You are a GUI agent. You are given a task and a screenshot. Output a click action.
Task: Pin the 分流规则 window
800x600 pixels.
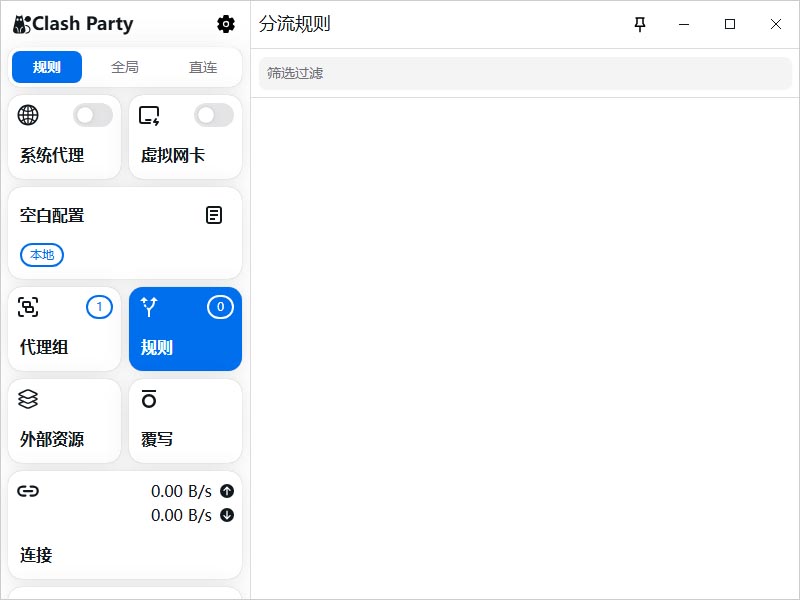(640, 23)
